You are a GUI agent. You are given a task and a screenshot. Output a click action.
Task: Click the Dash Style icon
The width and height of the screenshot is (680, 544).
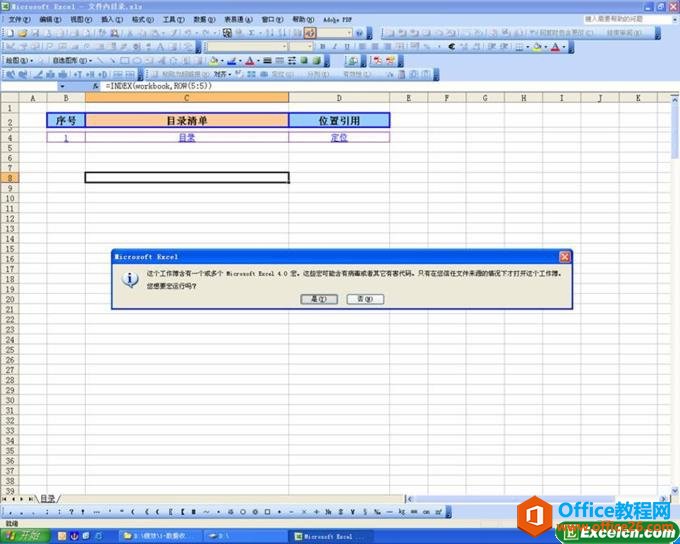tap(280, 61)
